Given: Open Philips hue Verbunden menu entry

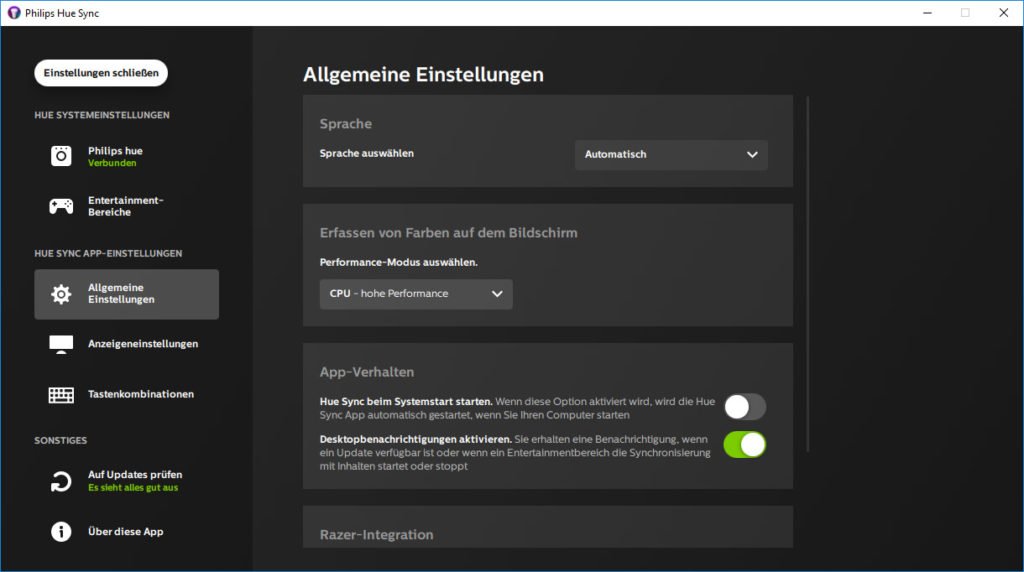Looking at the screenshot, I should 126,156.
